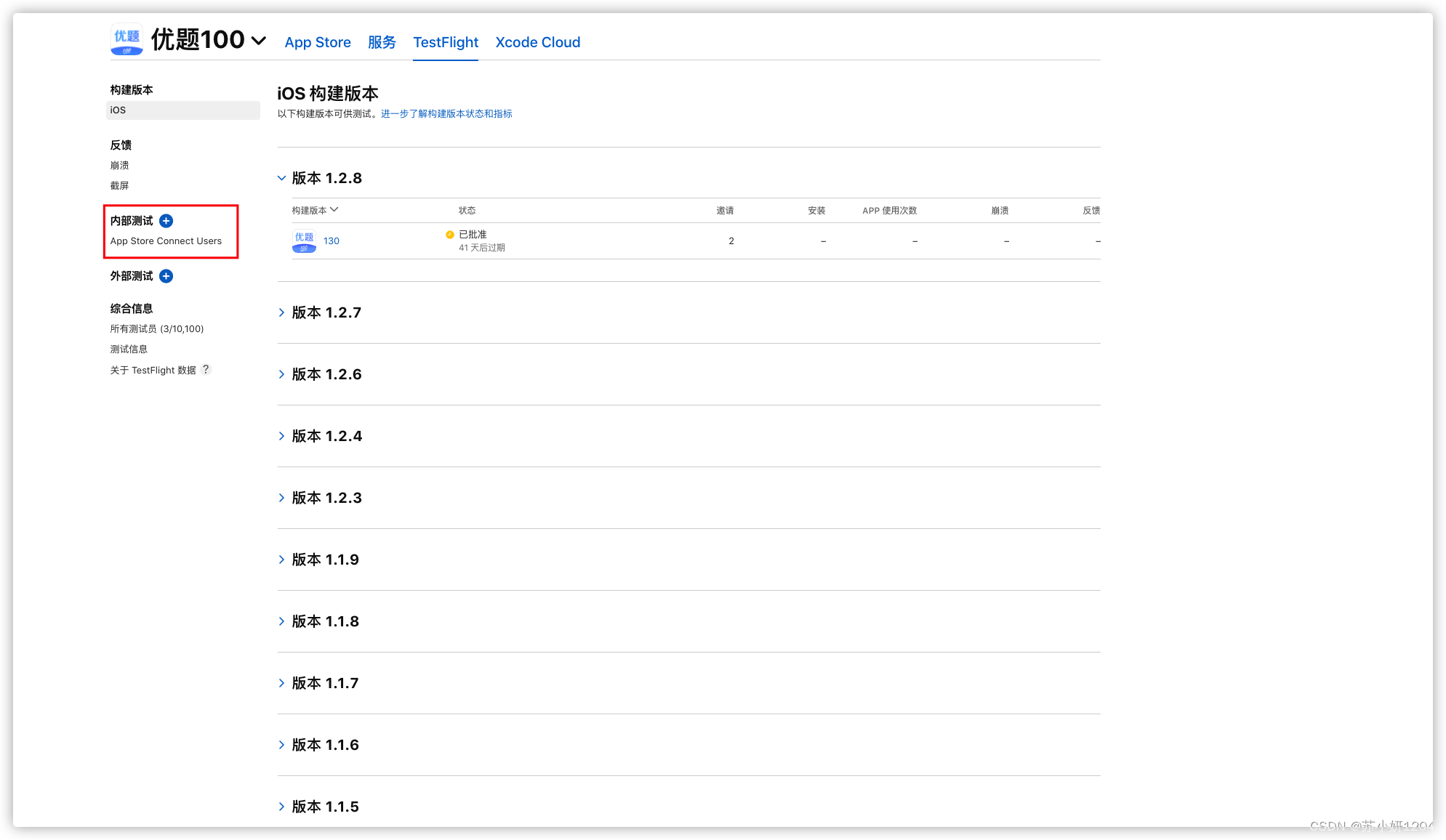Click yellow status dot beside 已批准
Image resolution: width=1446 pixels, height=840 pixels.
pos(450,235)
